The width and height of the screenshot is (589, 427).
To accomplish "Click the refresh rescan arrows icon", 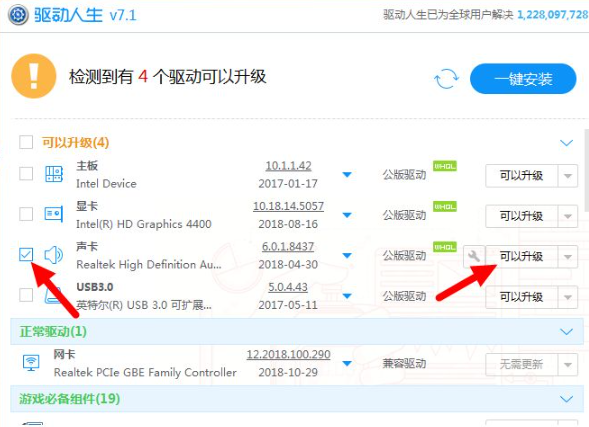I will (x=446, y=78).
